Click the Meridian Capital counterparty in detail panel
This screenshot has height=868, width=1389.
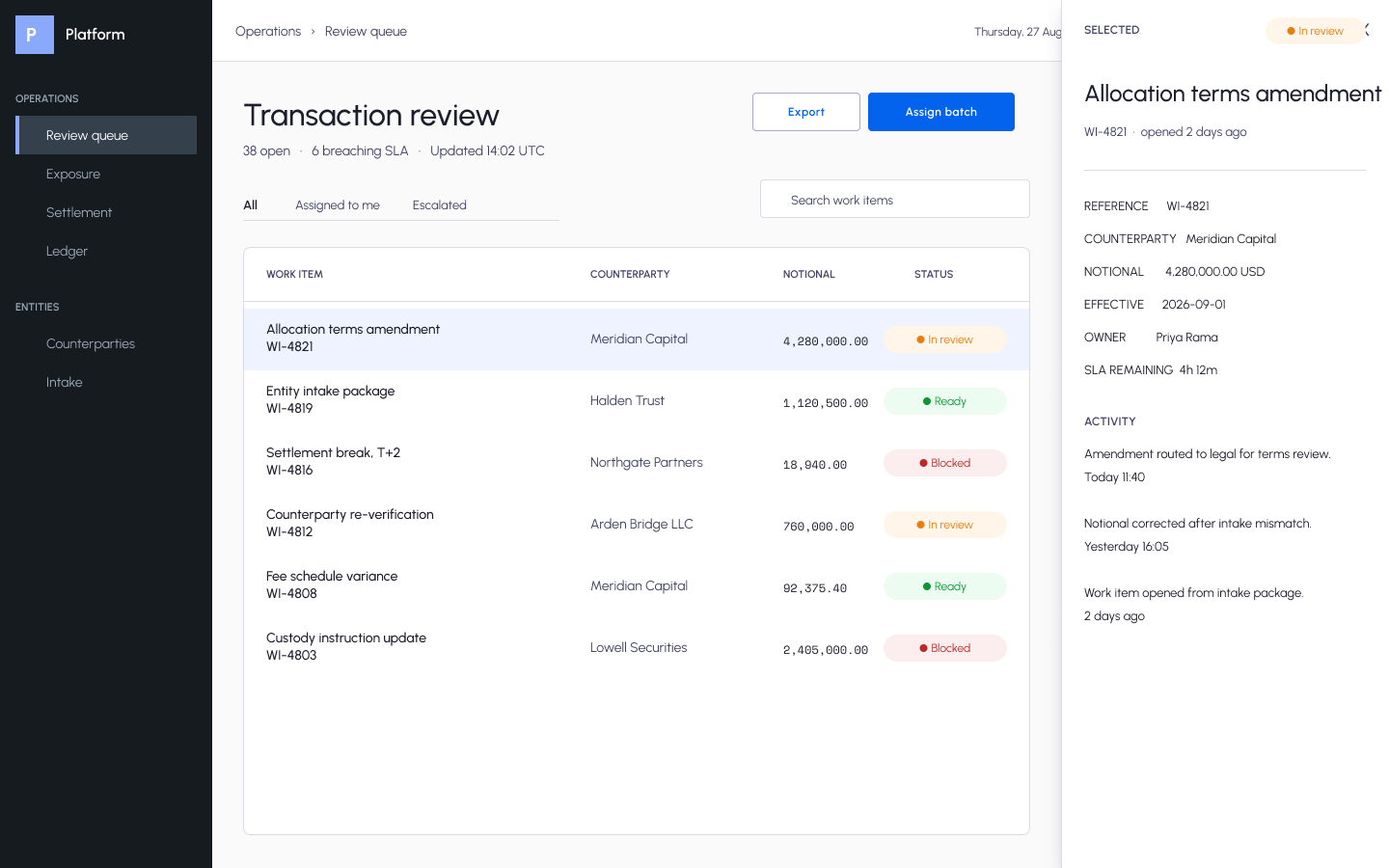1231,238
